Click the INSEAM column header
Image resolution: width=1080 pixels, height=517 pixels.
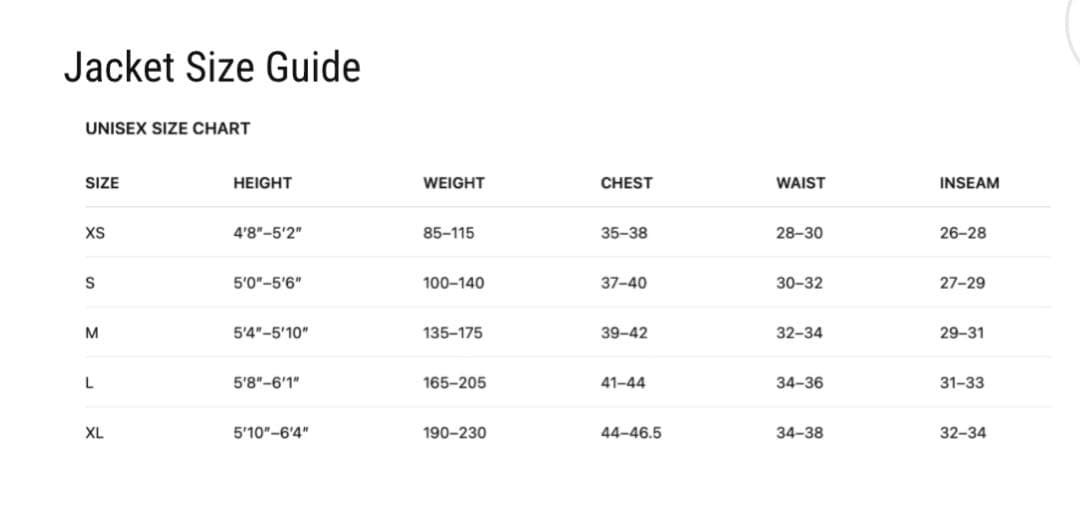coord(969,183)
